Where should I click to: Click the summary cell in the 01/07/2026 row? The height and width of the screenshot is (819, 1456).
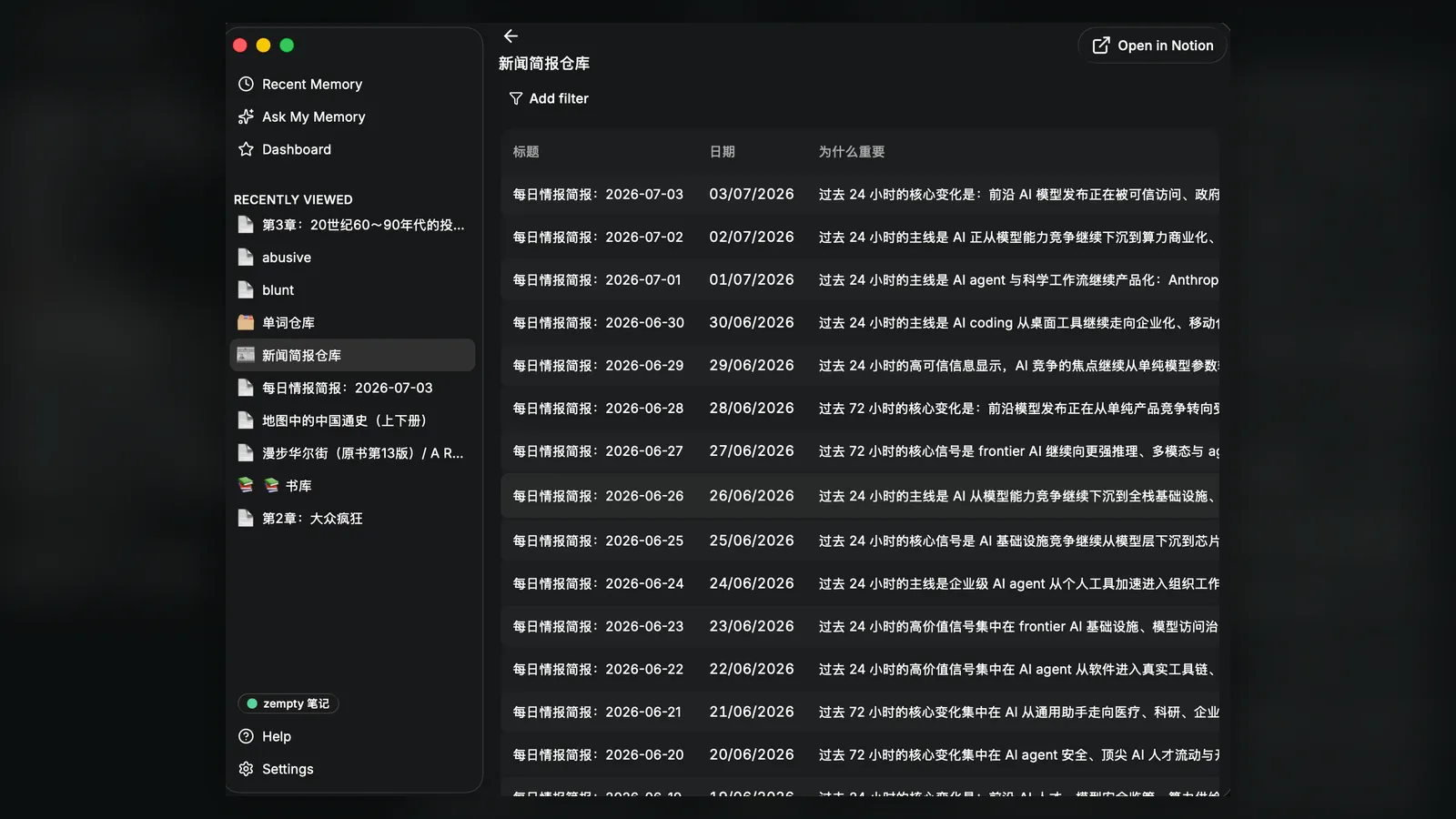(1018, 280)
